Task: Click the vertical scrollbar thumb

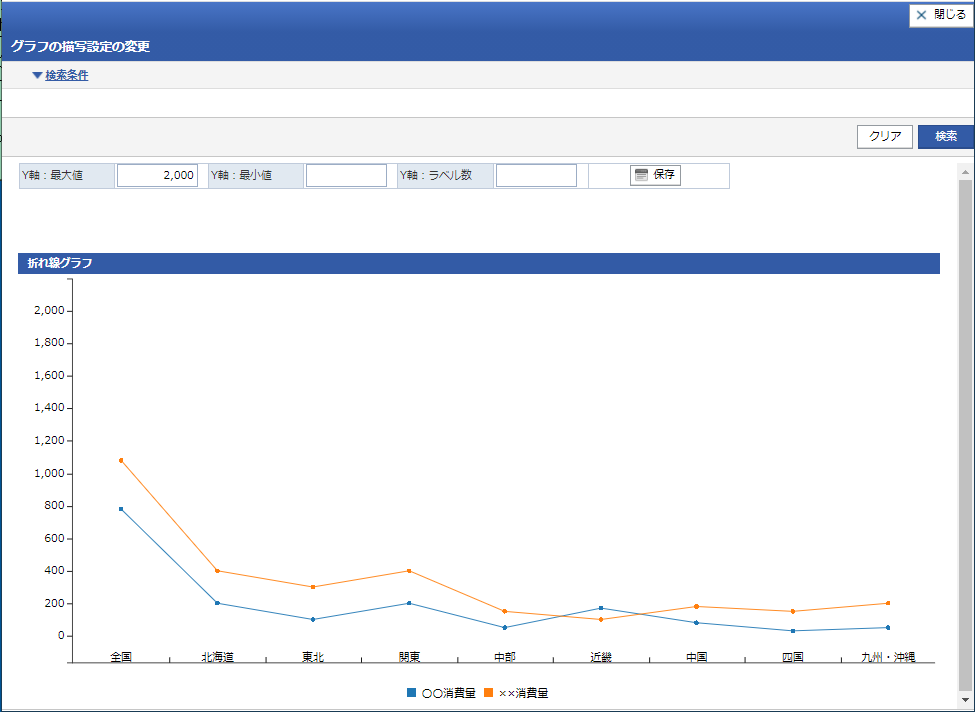Action: coord(965,435)
